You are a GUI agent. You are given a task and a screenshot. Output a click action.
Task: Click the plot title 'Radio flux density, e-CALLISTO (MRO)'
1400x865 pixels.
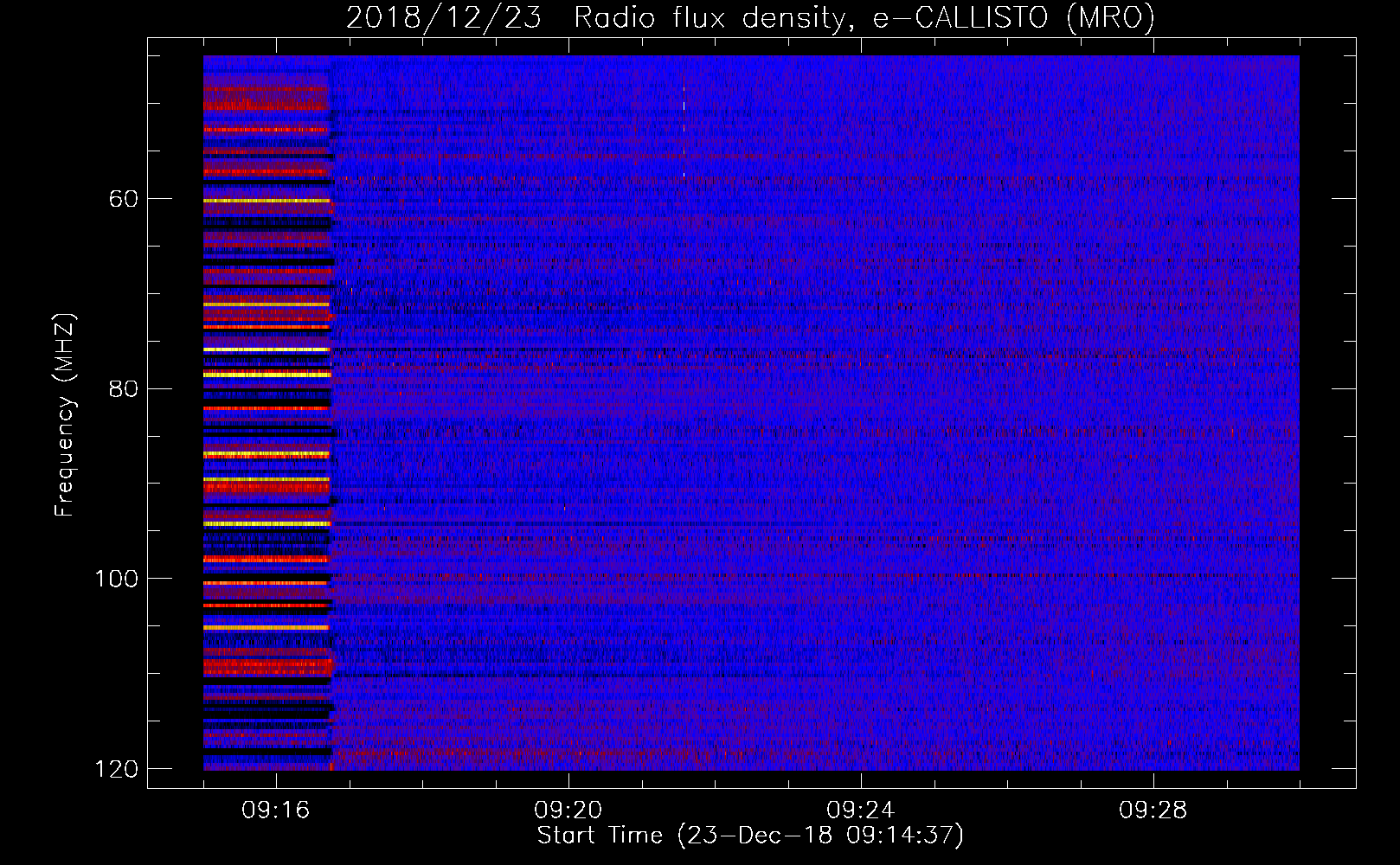coord(864,18)
